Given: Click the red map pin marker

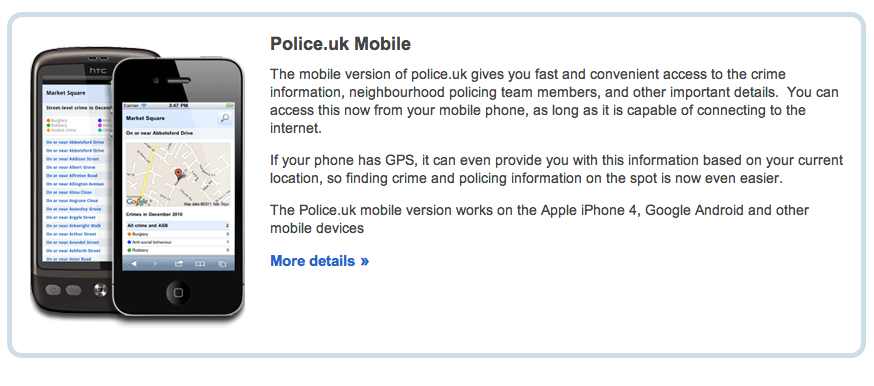Looking at the screenshot, I should click(x=178, y=175).
